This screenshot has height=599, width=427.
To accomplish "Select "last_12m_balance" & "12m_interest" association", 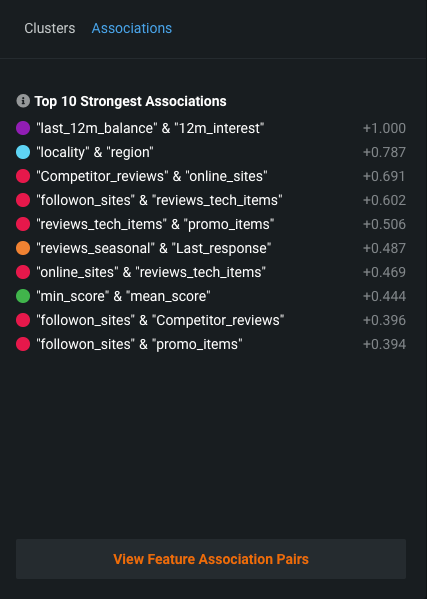I will point(211,128).
